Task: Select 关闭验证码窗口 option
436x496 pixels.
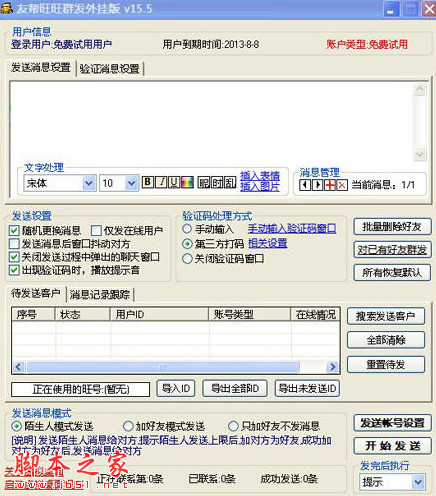Action: click(x=187, y=258)
